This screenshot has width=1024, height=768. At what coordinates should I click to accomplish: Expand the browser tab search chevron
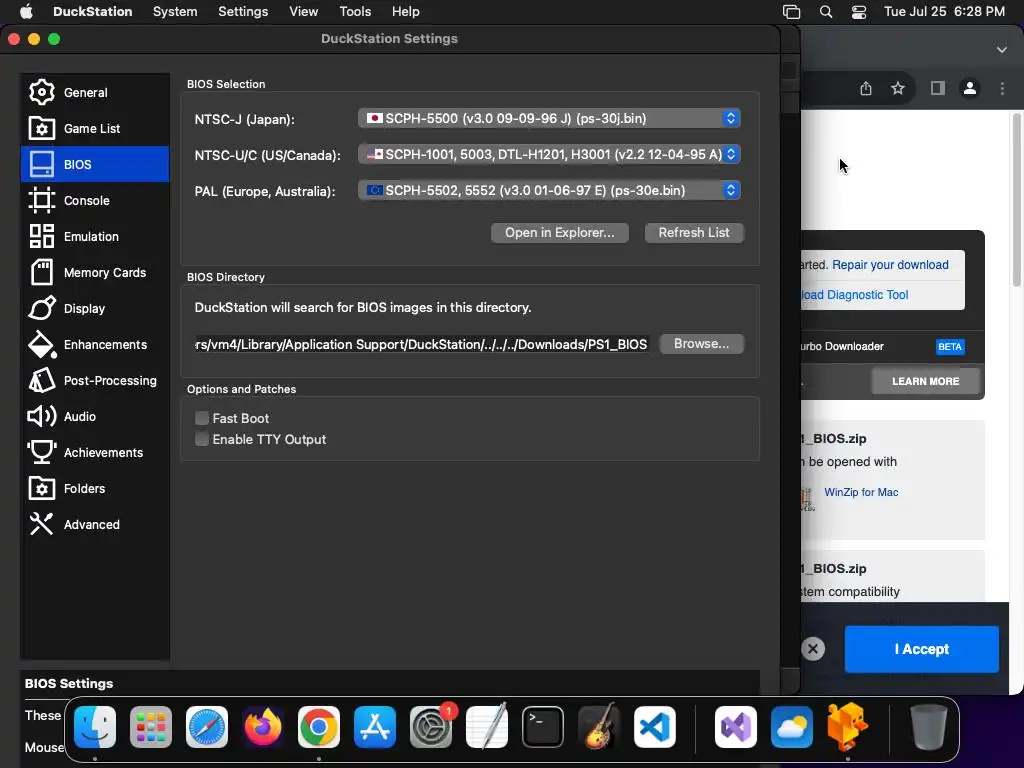1002,50
